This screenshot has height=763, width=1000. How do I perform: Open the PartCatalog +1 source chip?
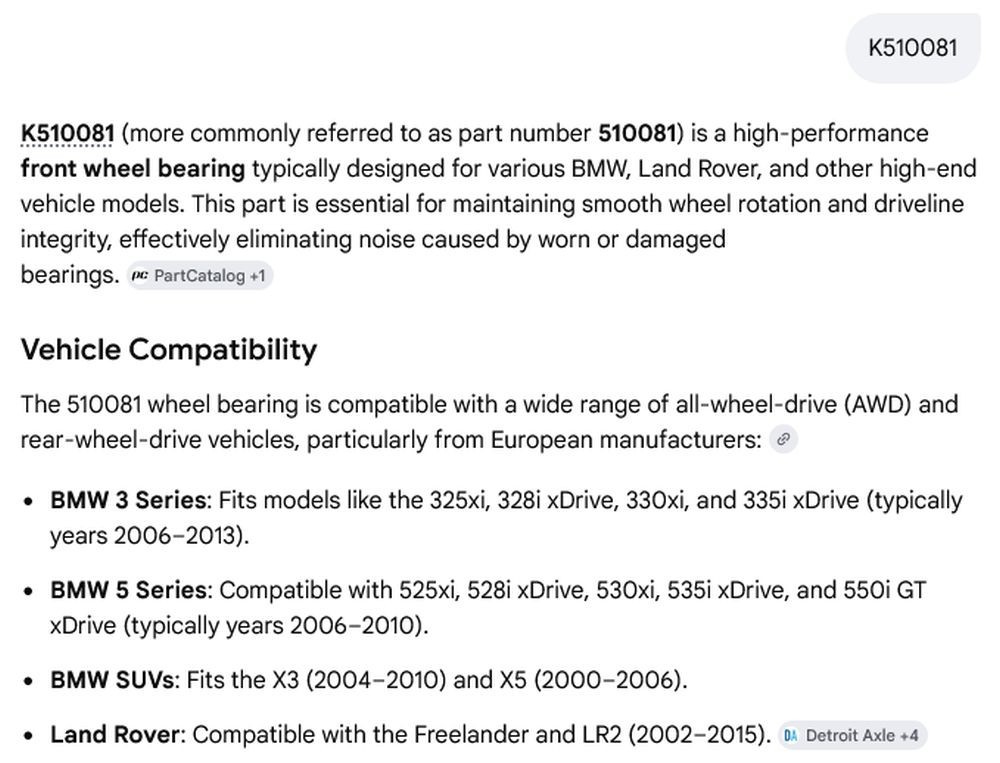200,276
